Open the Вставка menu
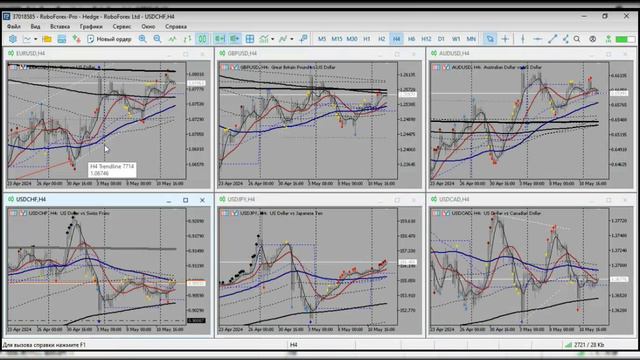 tap(60, 27)
